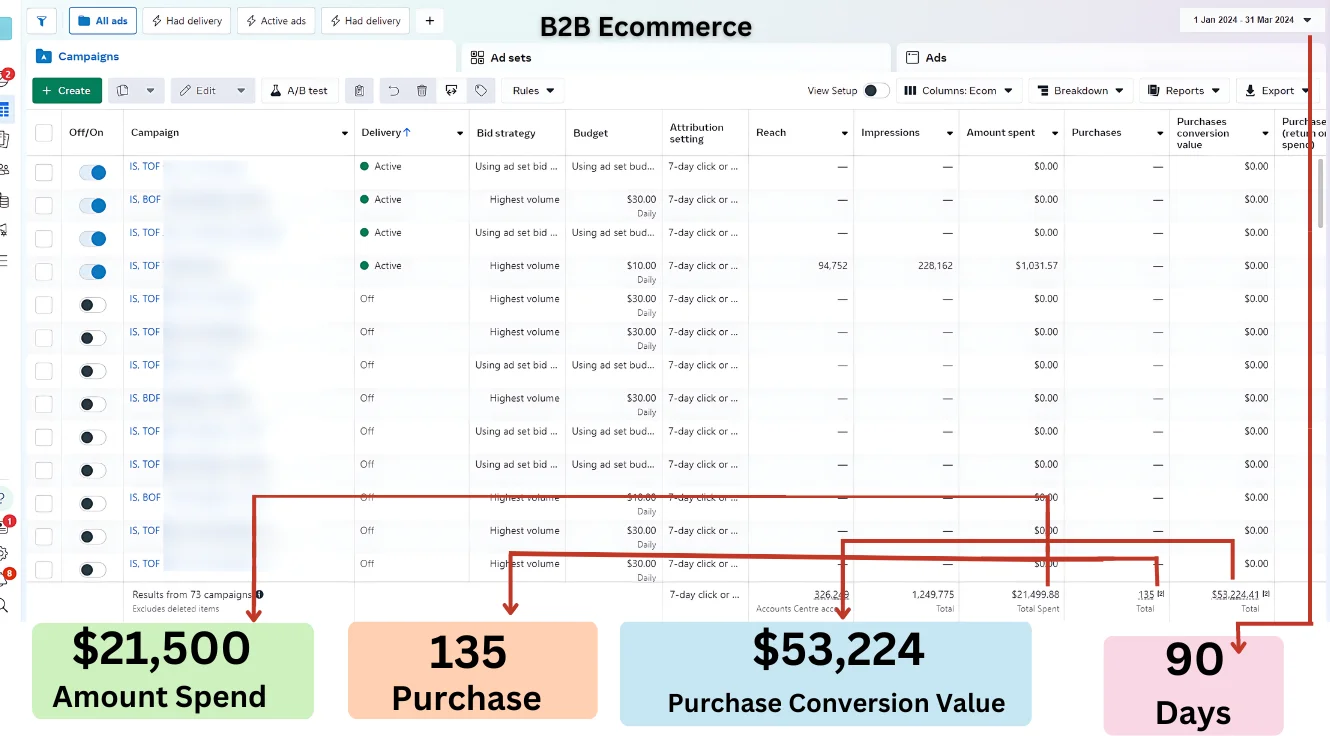1330x736 pixels.
Task: Open the Amount spent column menu arrow
Action: coord(1054,133)
